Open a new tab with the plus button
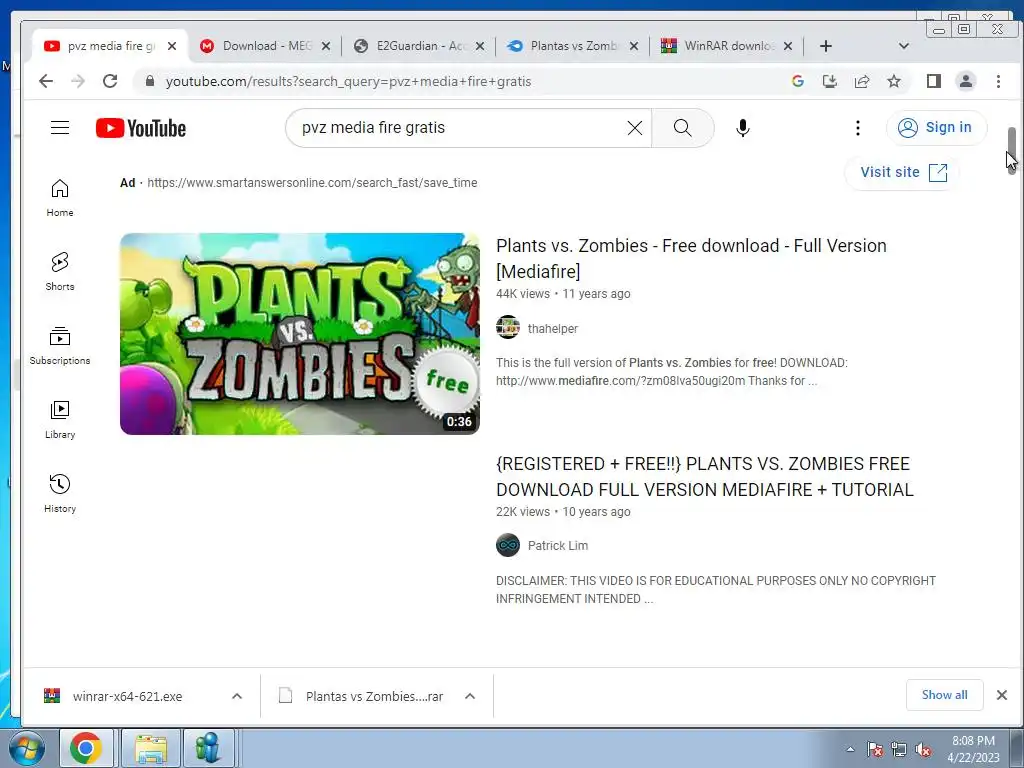This screenshot has width=1024, height=768. click(x=825, y=46)
